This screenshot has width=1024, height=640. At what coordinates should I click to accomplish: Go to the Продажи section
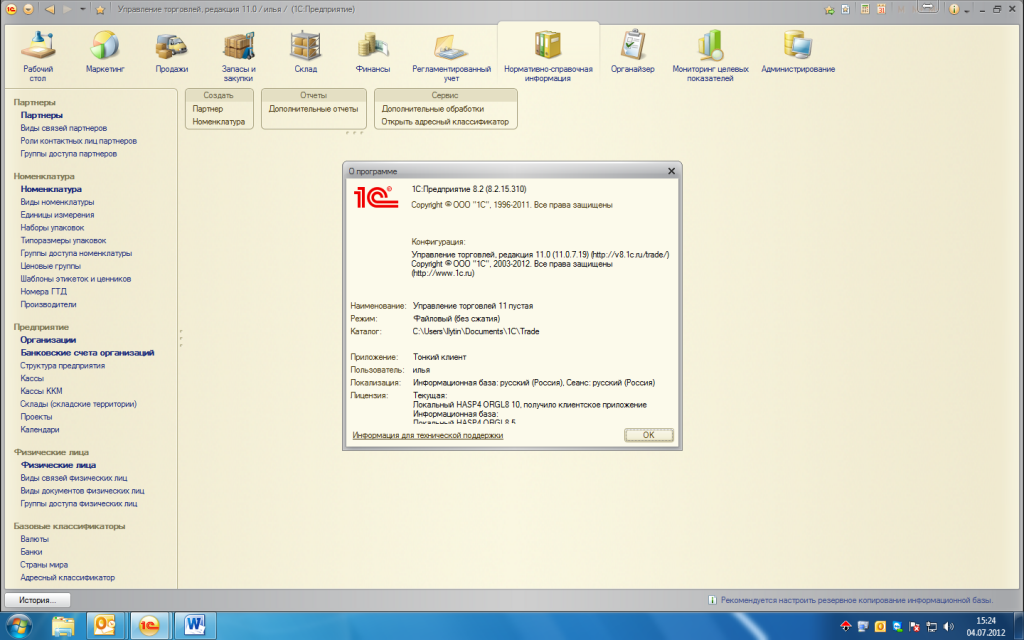[172, 52]
